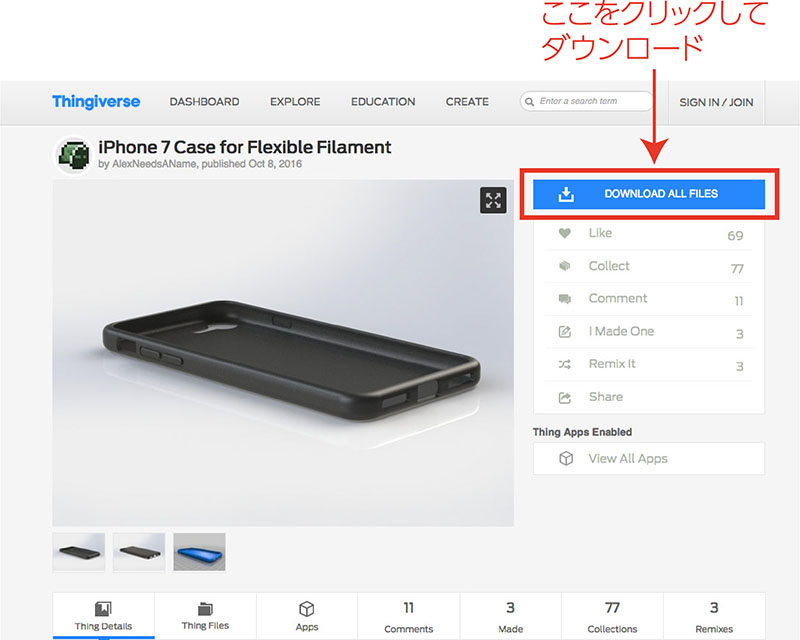The image size is (800, 640).
Task: Click the Like heart icon
Action: click(564, 233)
